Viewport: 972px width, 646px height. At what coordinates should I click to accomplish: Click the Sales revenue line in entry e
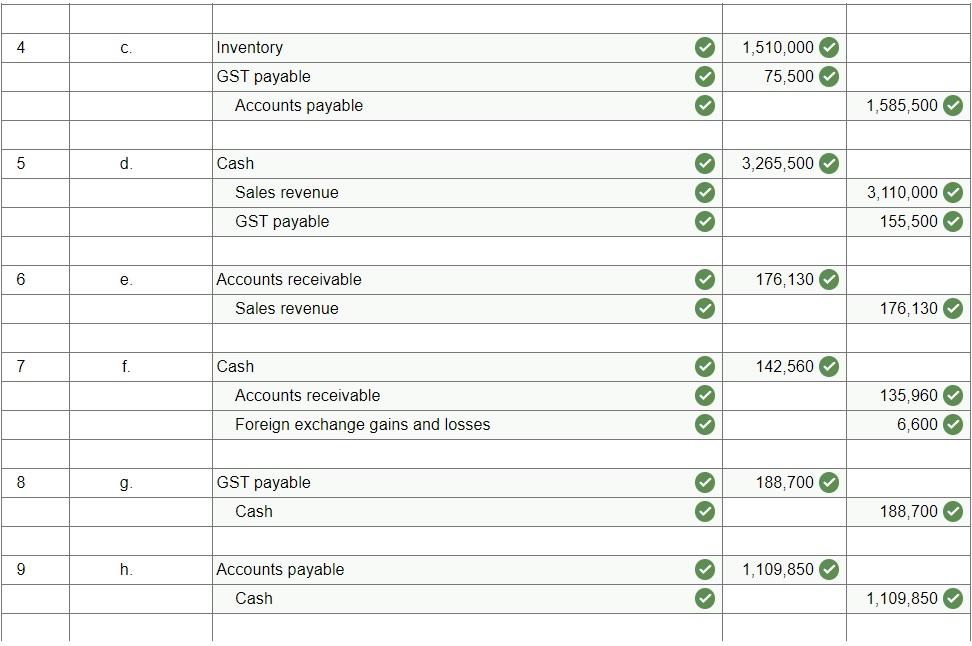coord(286,308)
